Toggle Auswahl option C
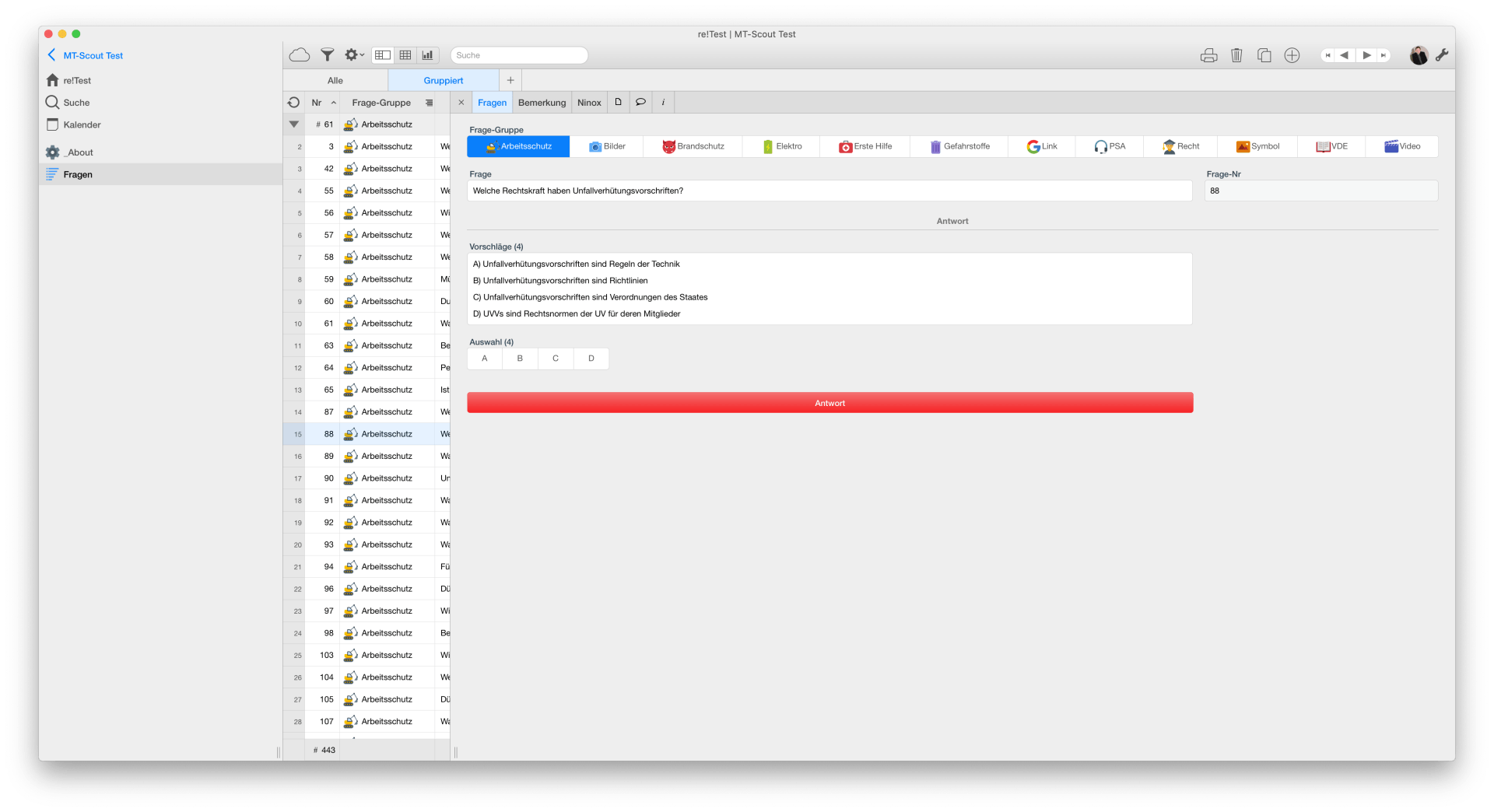1494x812 pixels. coord(556,359)
